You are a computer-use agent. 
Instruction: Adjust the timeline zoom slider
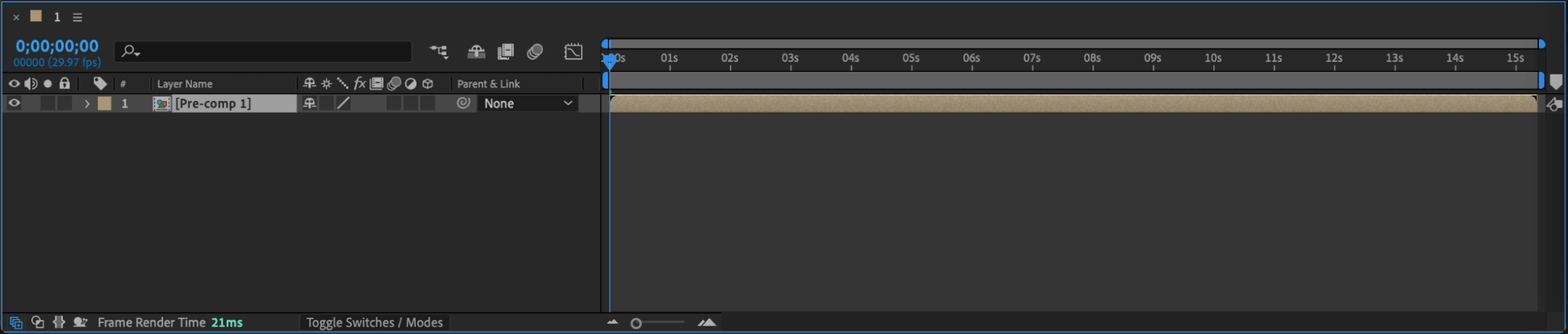point(657,323)
